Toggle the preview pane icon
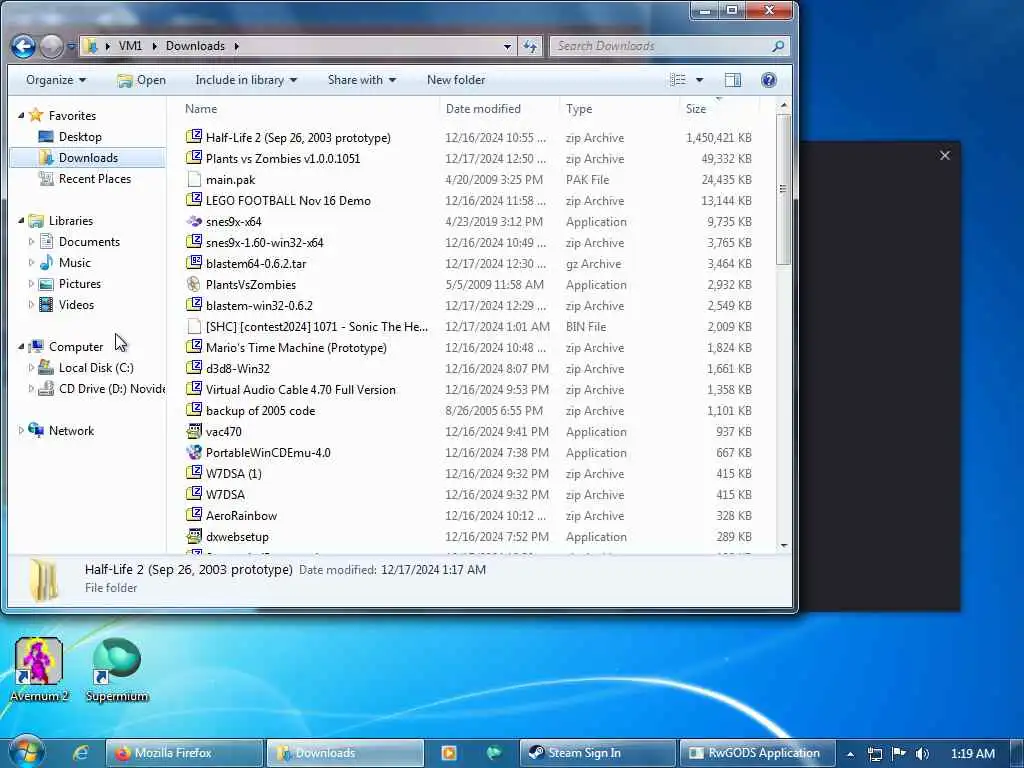 (733, 80)
